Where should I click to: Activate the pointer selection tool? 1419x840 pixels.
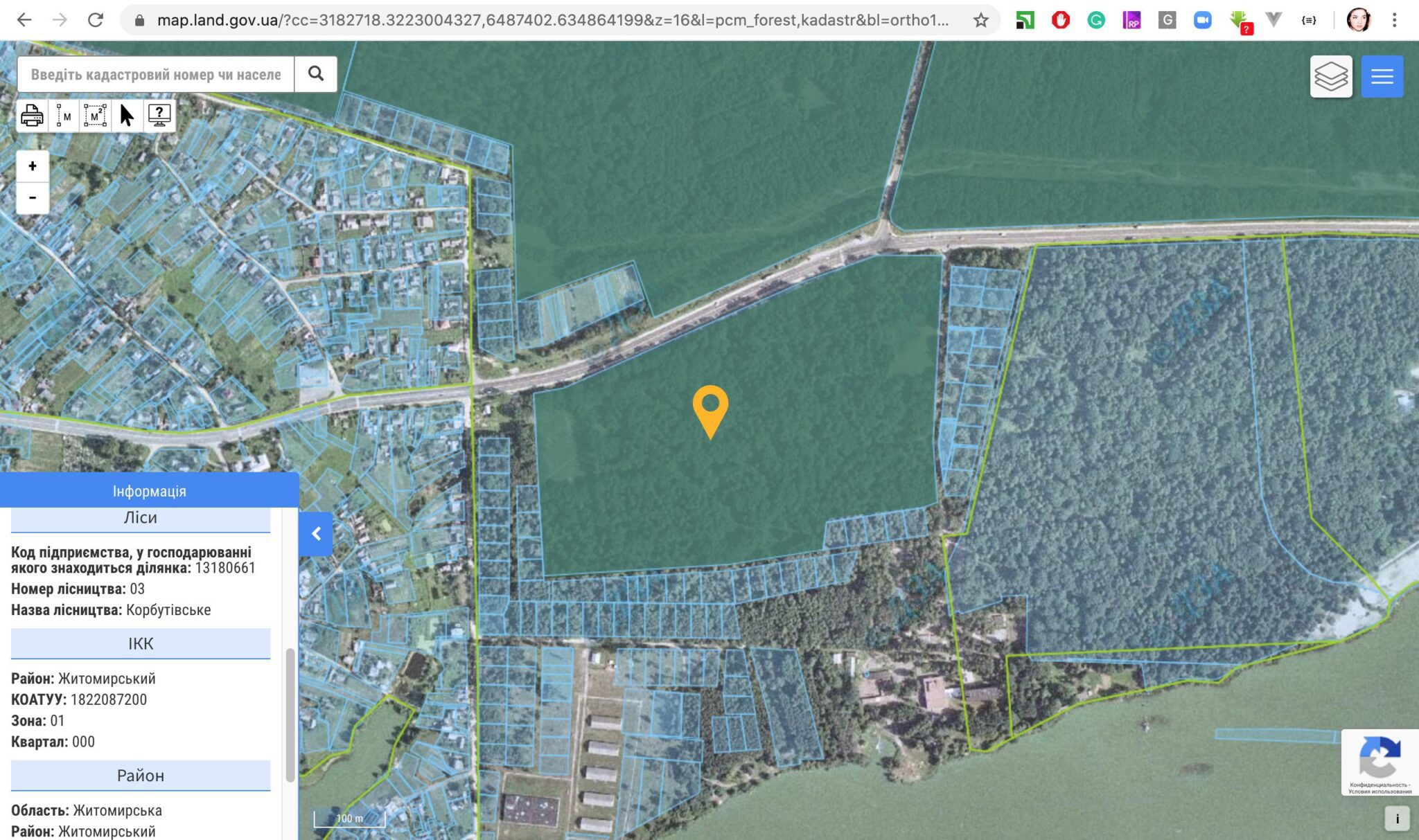127,115
